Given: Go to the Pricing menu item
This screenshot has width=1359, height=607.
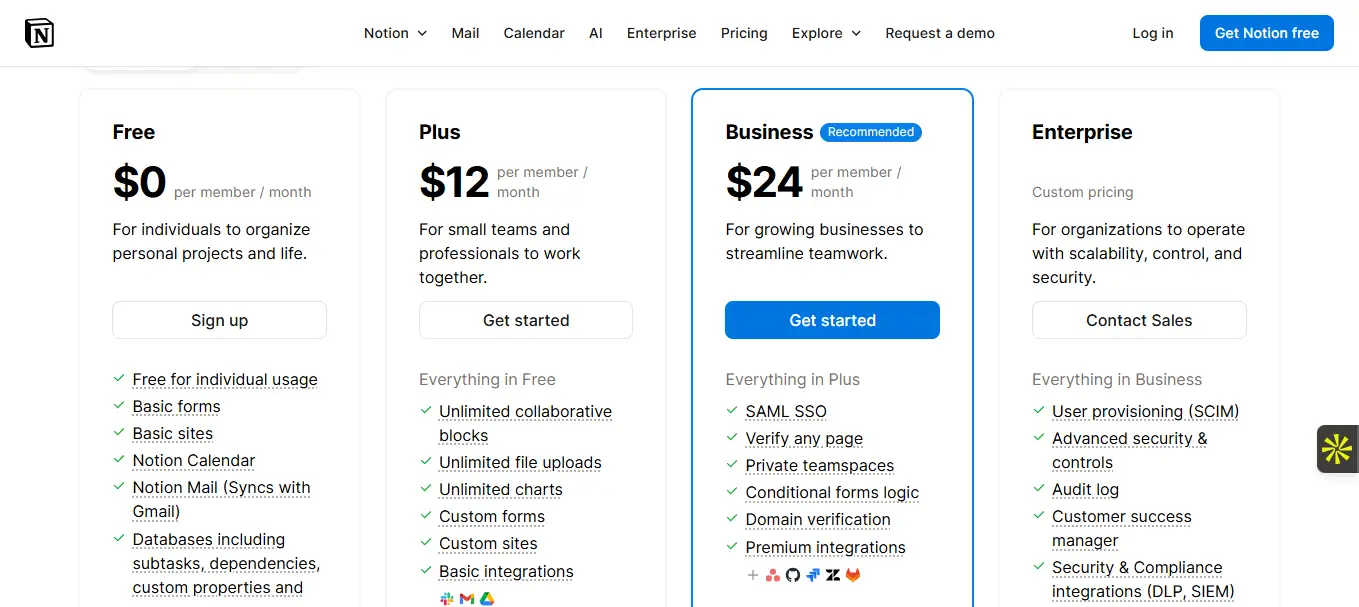Looking at the screenshot, I should click(744, 33).
